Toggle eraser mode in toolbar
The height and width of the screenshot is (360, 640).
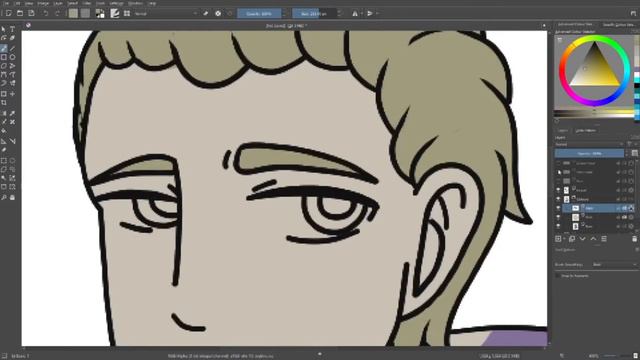click(x=206, y=13)
